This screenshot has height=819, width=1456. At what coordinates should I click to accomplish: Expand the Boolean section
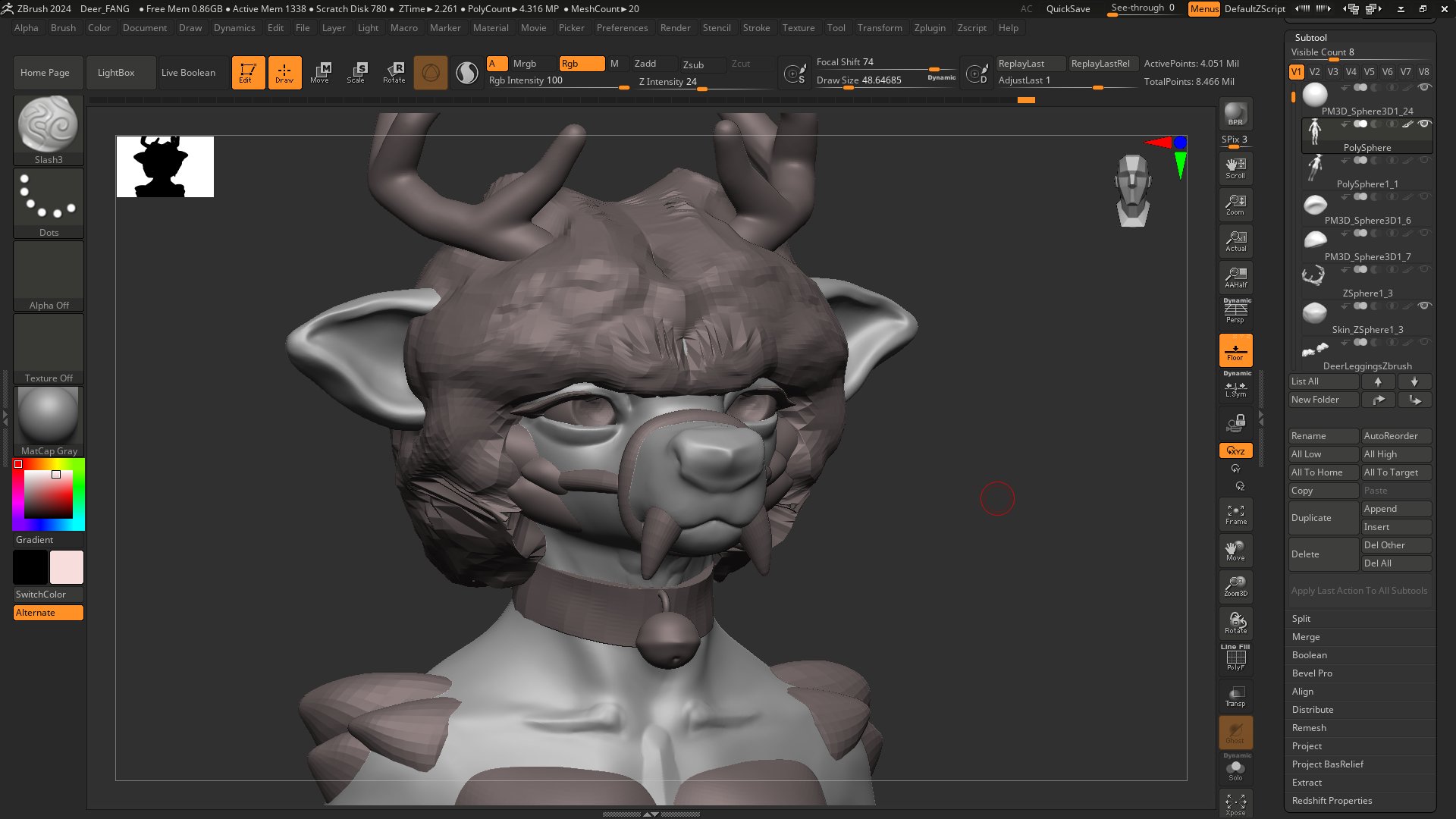(x=1309, y=655)
